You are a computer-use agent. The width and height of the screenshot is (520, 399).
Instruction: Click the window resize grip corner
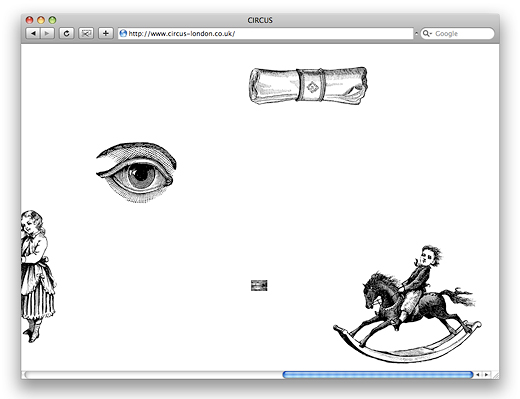pyautogui.click(x=495, y=375)
